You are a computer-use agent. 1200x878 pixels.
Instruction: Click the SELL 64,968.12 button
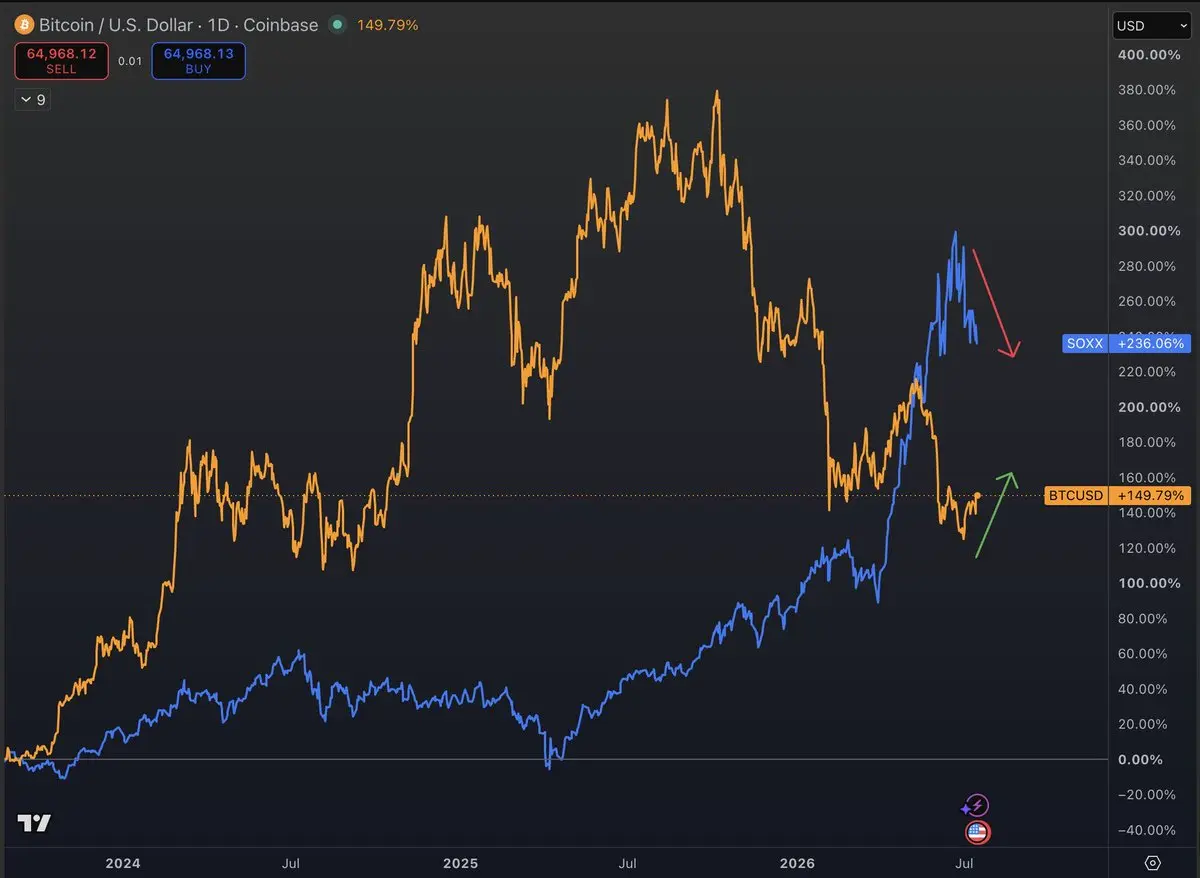(60, 61)
